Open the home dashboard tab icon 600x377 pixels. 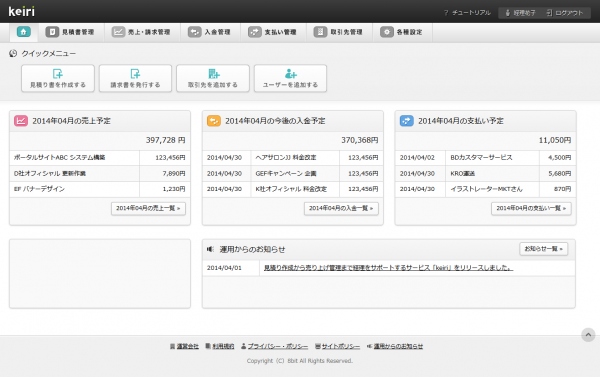tap(23, 32)
